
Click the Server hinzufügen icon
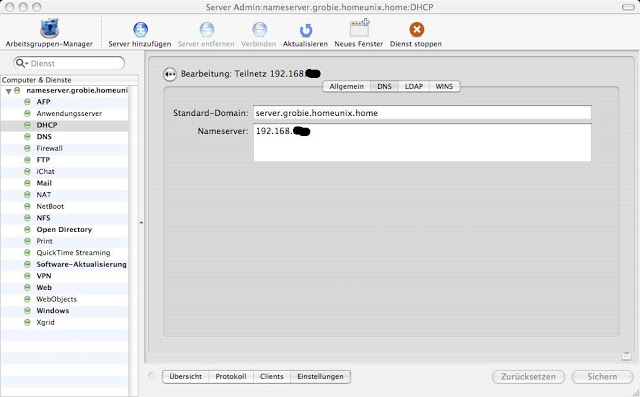coord(140,29)
